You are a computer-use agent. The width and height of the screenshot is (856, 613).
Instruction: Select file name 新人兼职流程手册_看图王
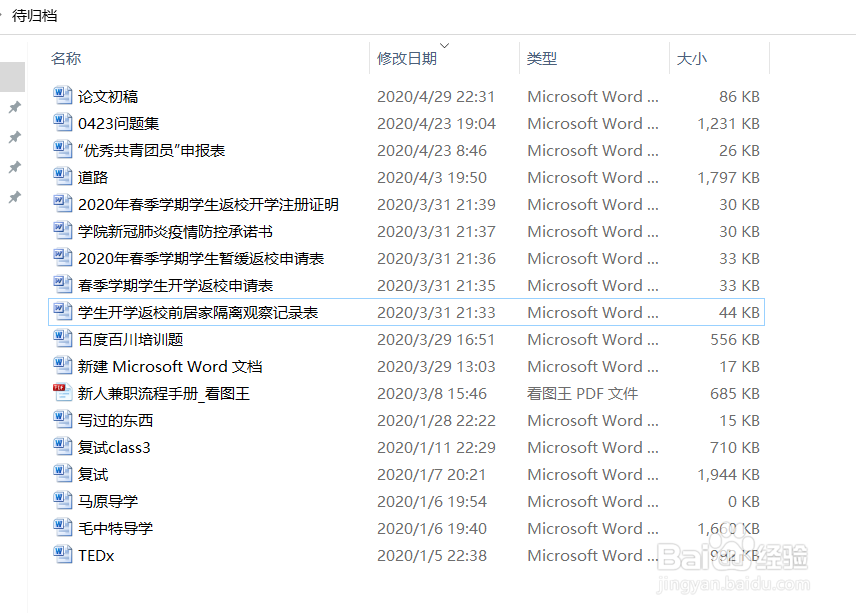164,394
